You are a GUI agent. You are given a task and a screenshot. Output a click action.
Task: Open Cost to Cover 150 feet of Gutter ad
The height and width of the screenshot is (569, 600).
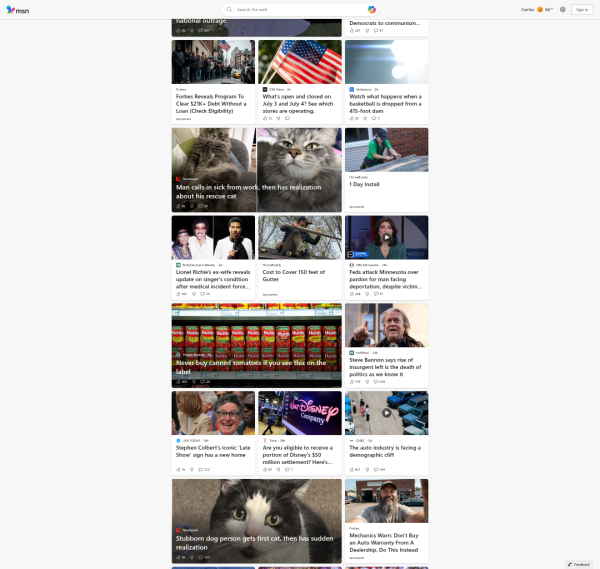coord(293,276)
